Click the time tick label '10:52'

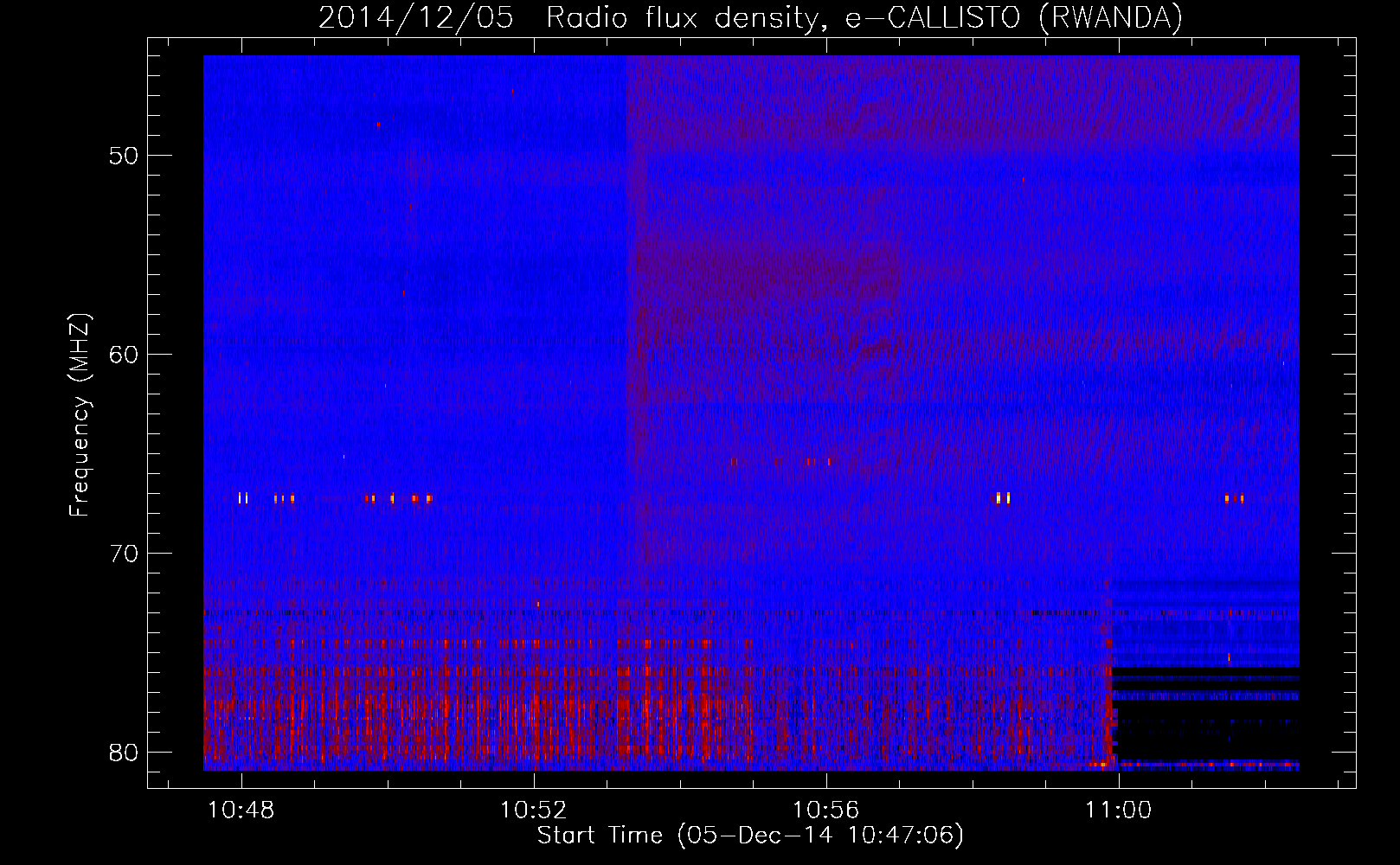(x=534, y=811)
